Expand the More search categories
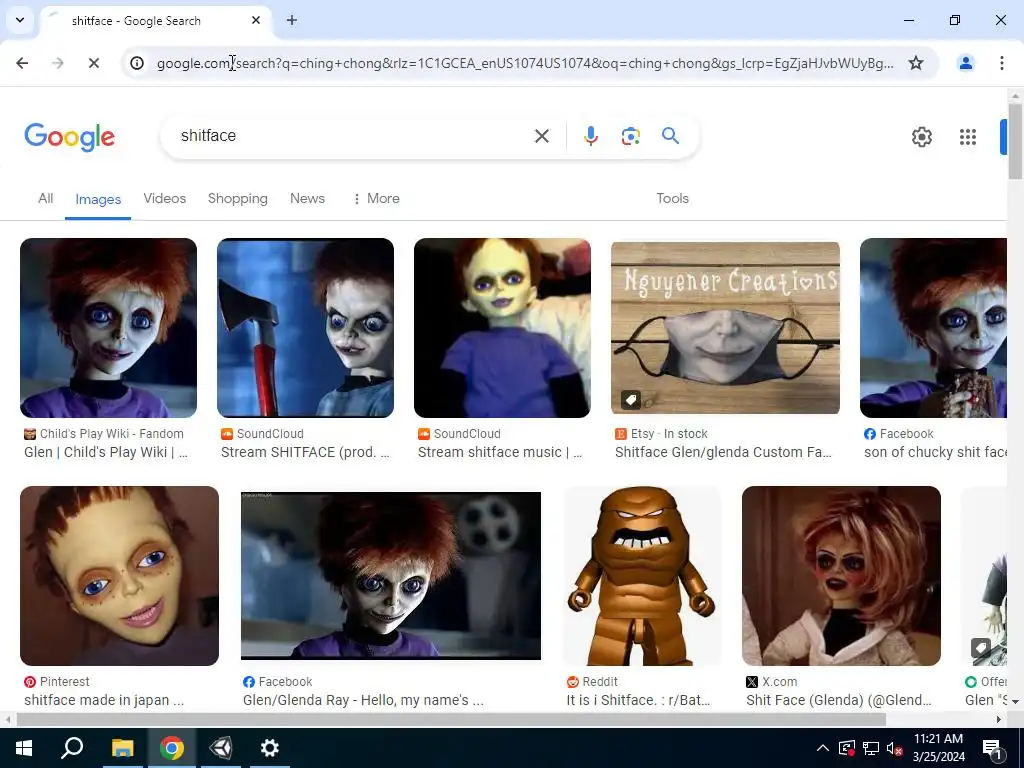 376,199
